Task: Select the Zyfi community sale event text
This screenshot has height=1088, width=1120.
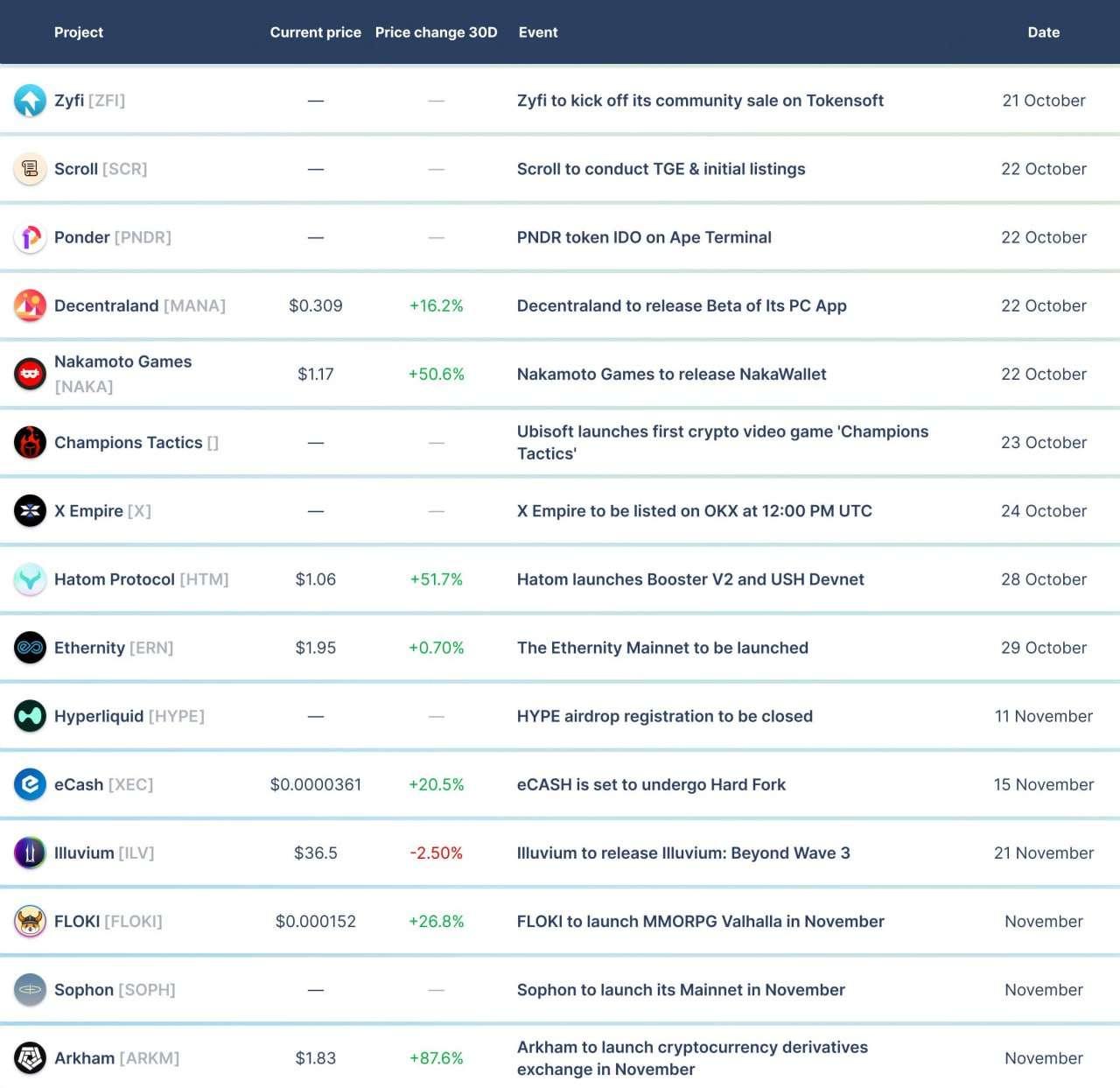Action: tap(700, 101)
